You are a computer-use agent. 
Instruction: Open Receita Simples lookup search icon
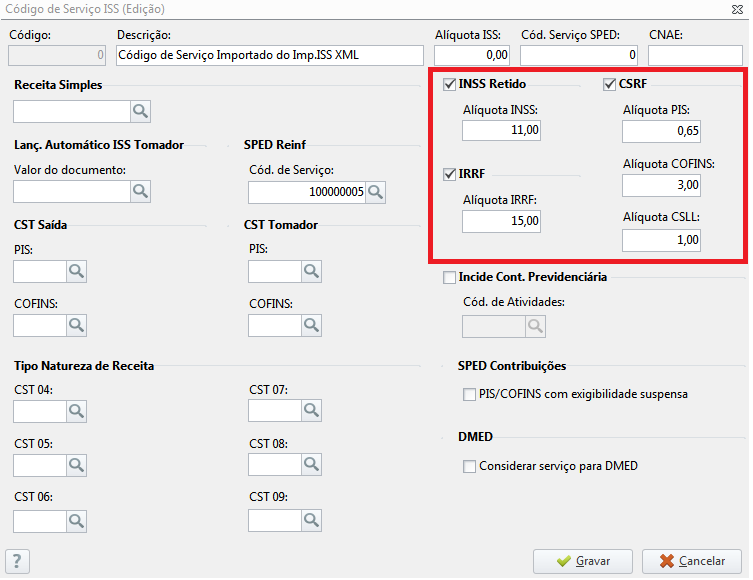140,111
